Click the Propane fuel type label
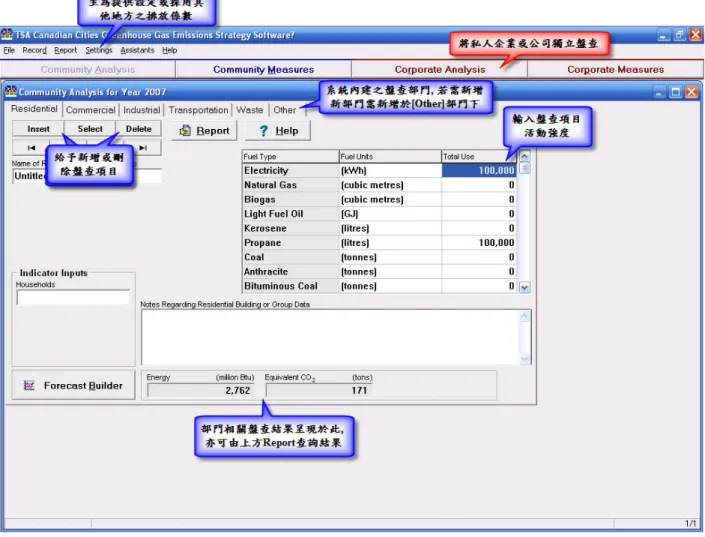The width and height of the screenshot is (705, 537). [290, 242]
